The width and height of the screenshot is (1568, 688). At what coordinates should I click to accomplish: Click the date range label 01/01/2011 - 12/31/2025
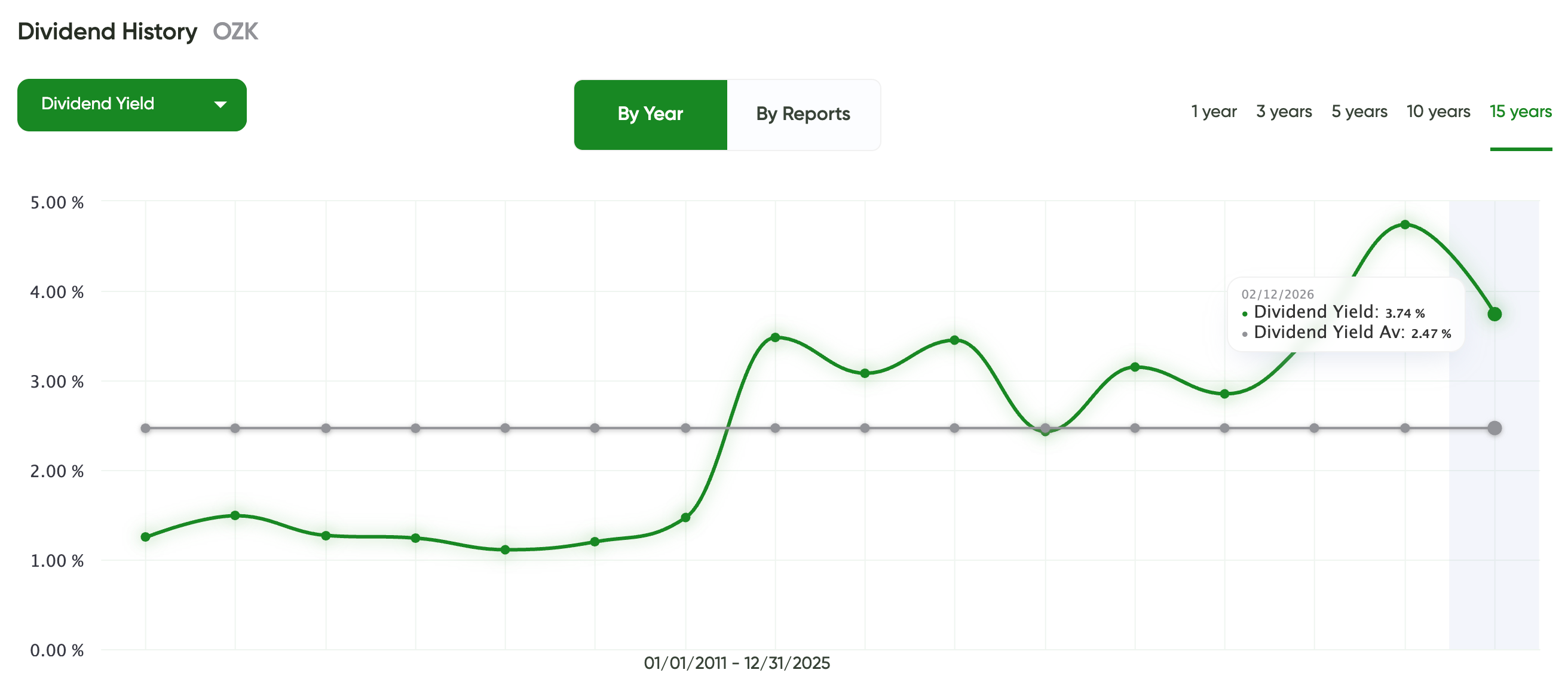click(737, 663)
